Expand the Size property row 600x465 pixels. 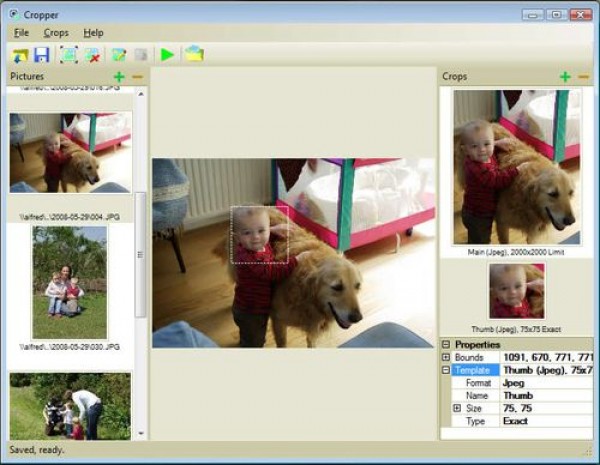point(457,408)
